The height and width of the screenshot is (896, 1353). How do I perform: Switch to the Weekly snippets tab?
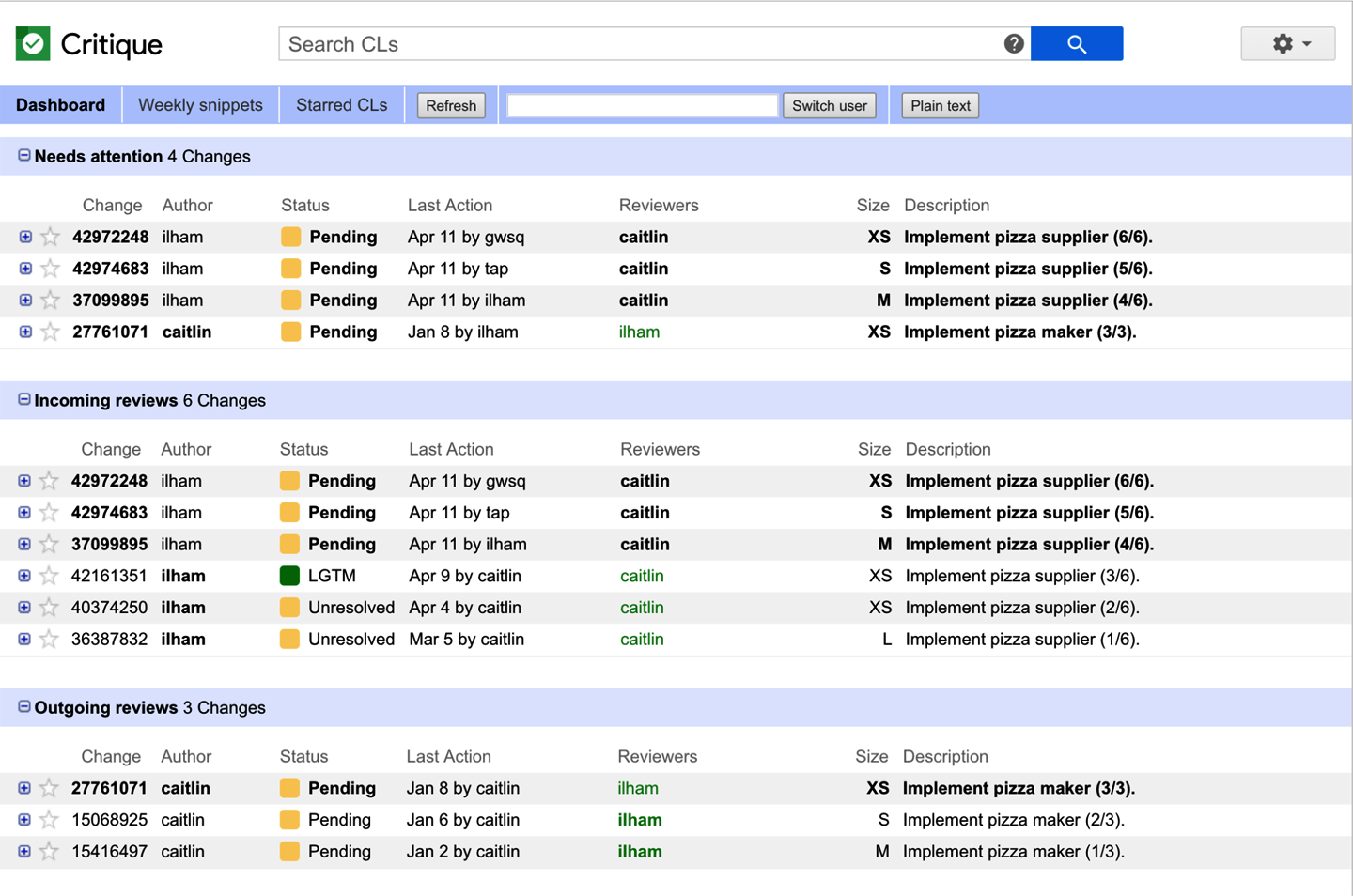[x=199, y=104]
